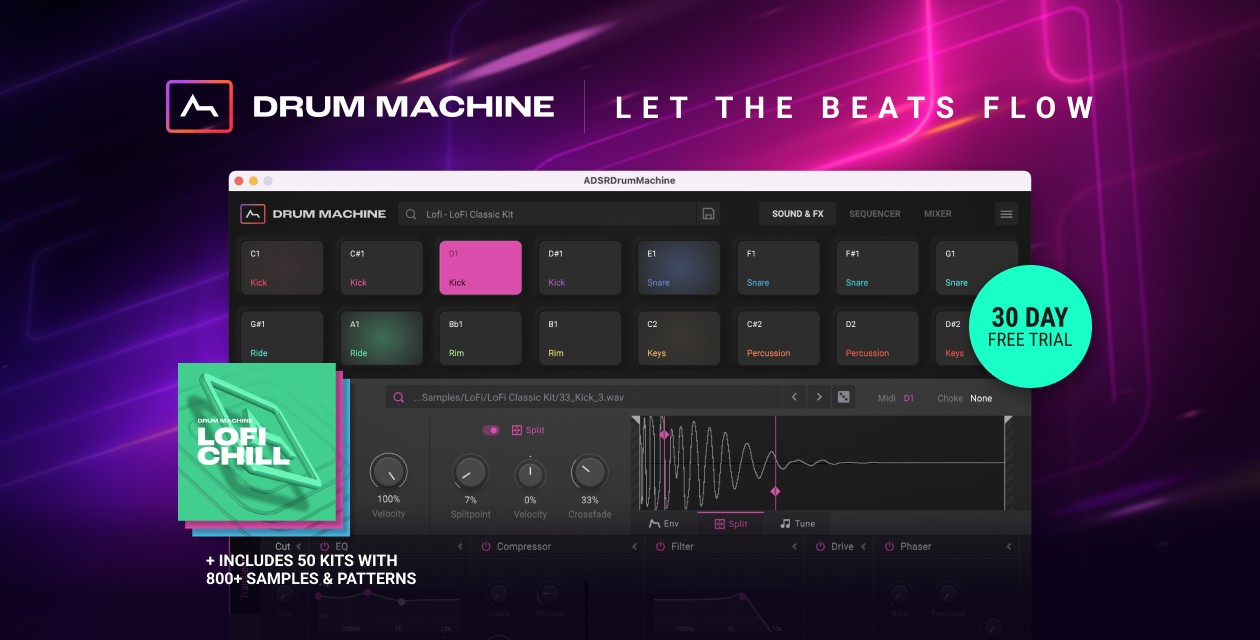Click the Lofi Chill pack cover art
The height and width of the screenshot is (640, 1260).
(257, 441)
